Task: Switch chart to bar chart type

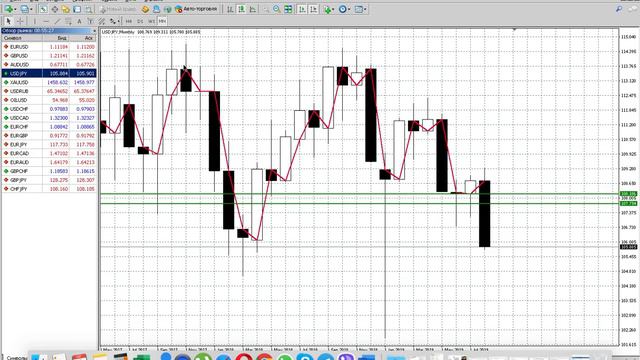Action: [x=230, y=9]
